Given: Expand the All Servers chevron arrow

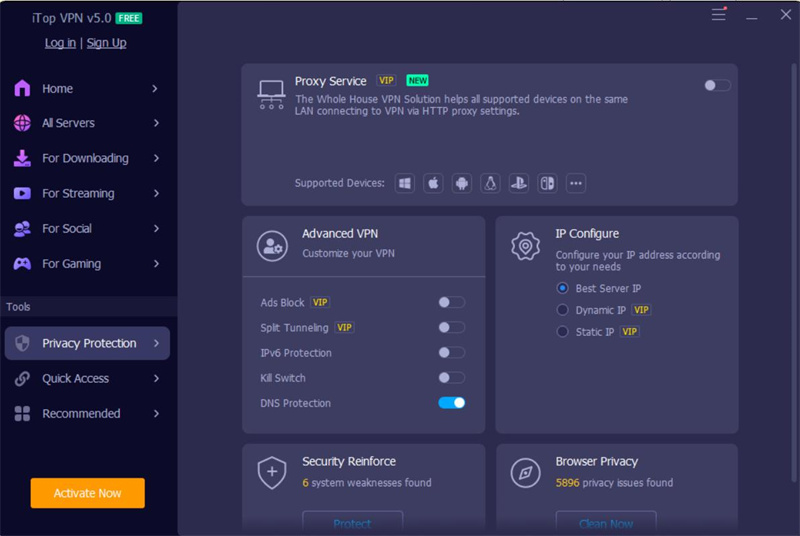Looking at the screenshot, I should tap(156, 123).
